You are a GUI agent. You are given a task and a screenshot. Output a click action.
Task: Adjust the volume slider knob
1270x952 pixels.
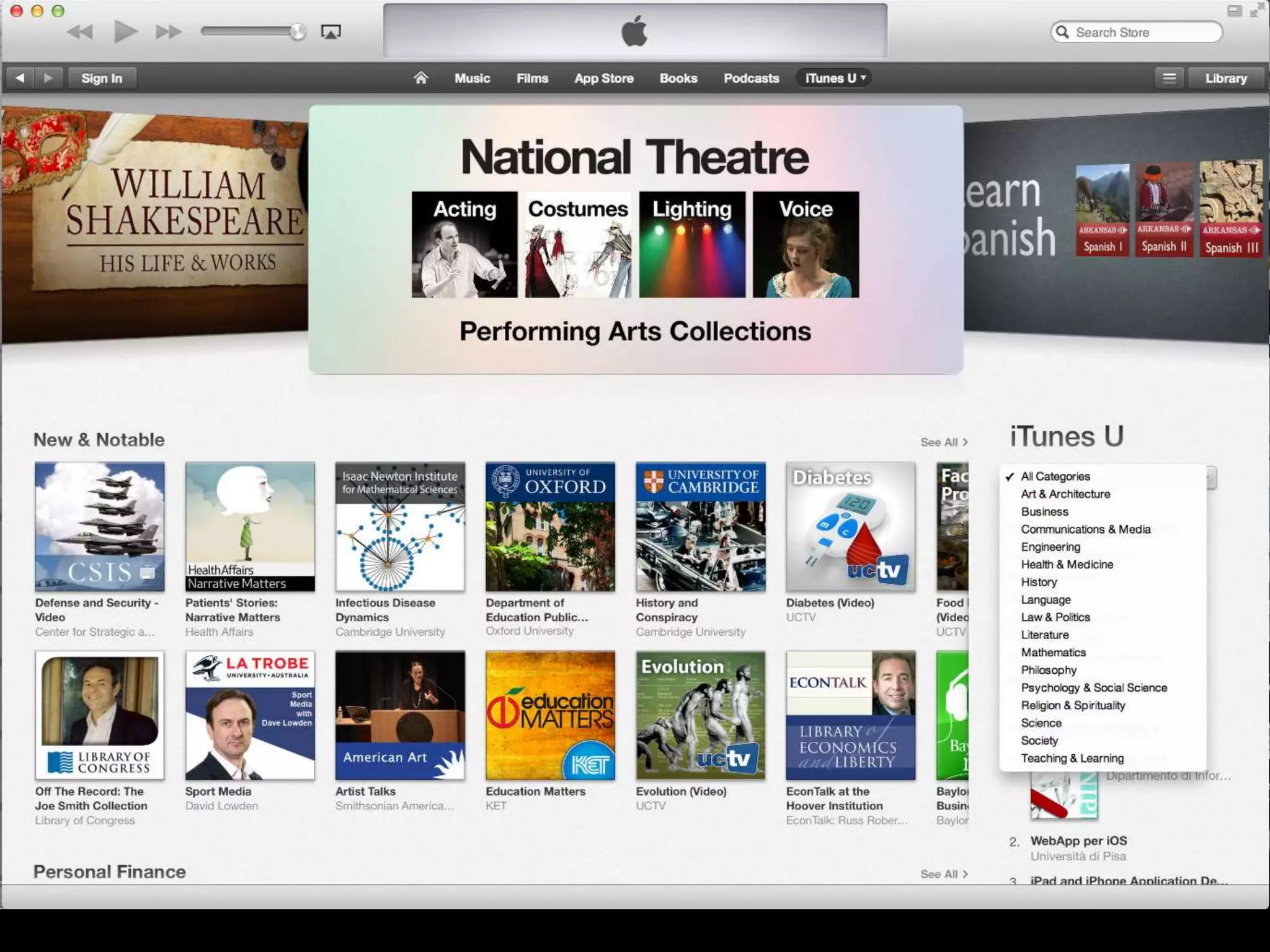pos(298,32)
